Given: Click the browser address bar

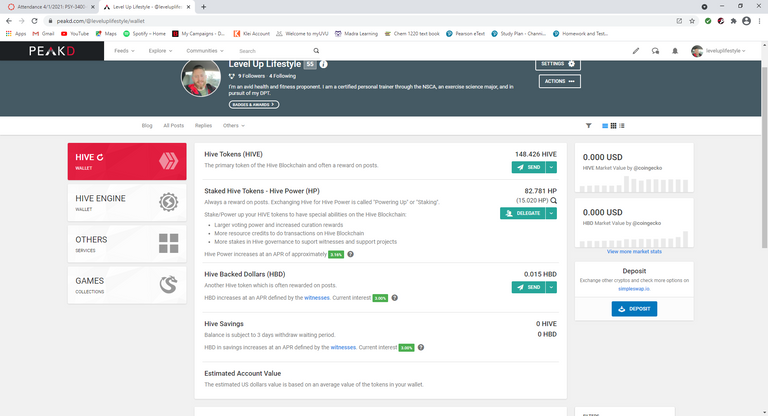Looking at the screenshot, I should [x=362, y=21].
